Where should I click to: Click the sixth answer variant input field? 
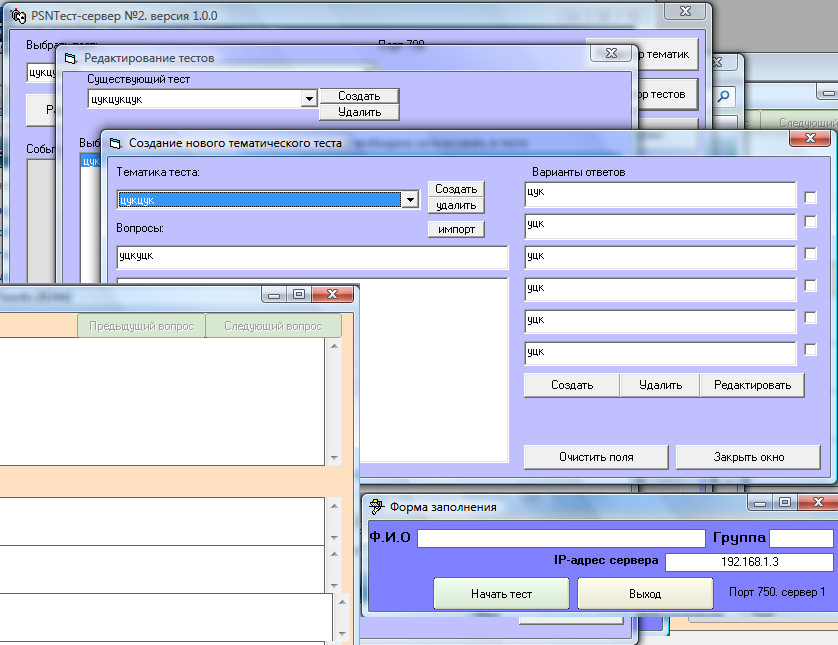660,353
